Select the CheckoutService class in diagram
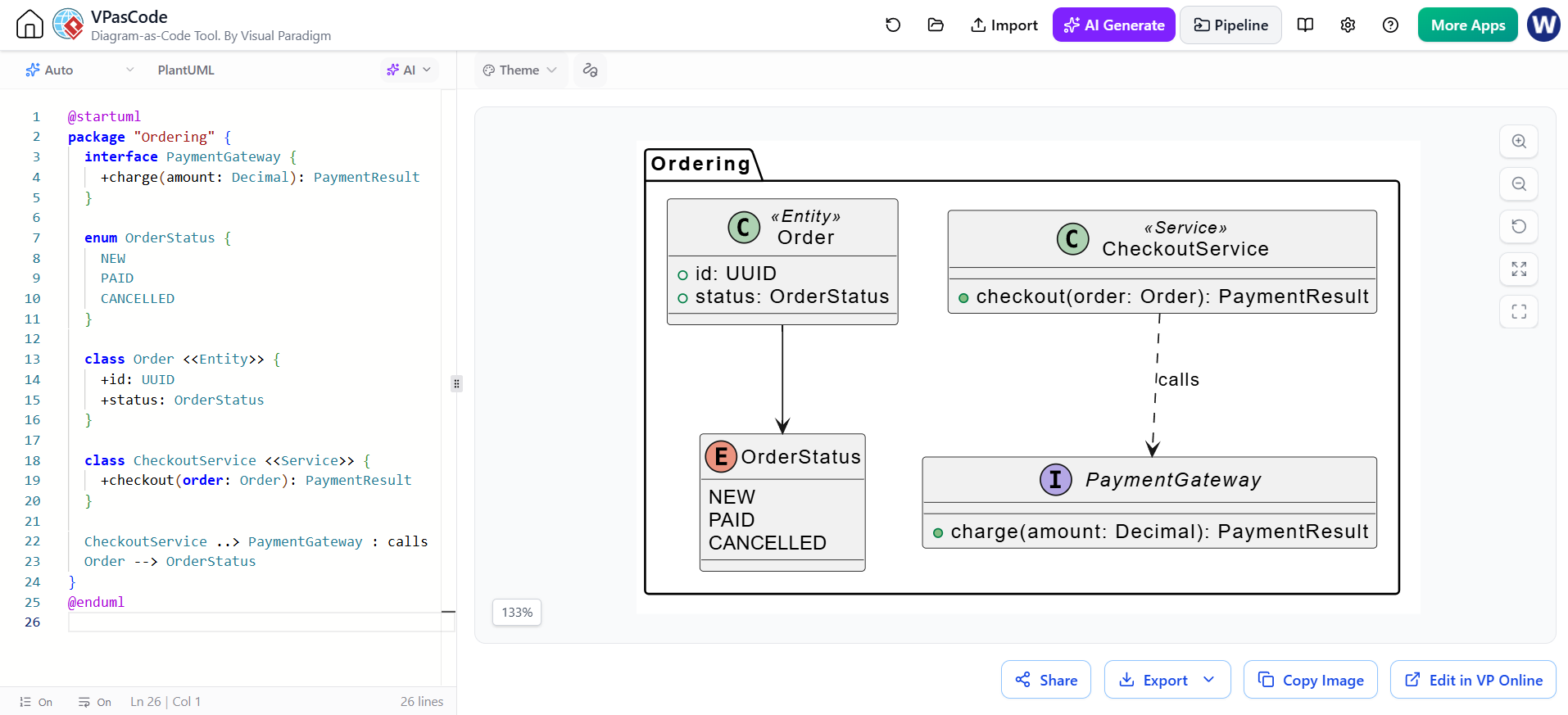 tap(1162, 261)
